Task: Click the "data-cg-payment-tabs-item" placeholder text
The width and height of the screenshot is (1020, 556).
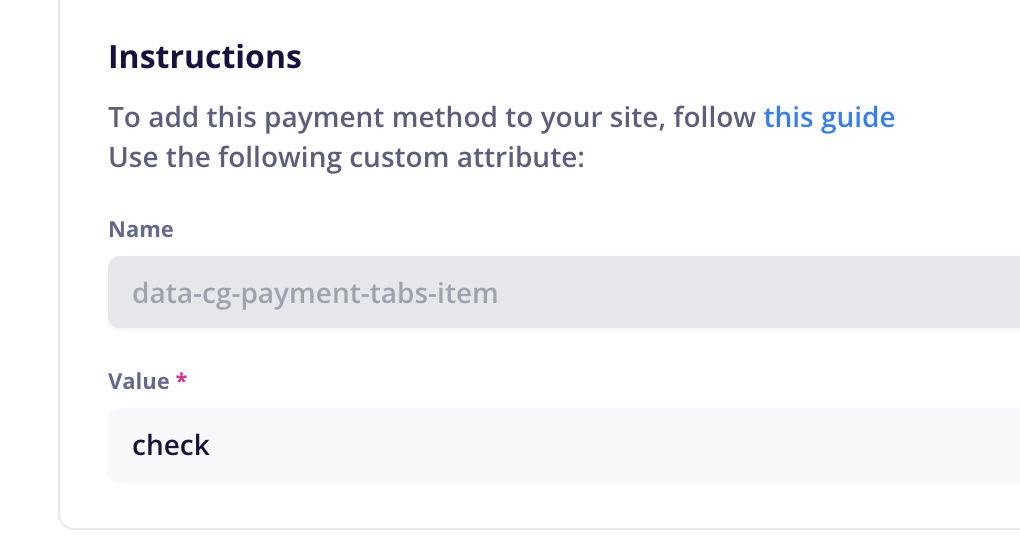Action: [x=315, y=294]
